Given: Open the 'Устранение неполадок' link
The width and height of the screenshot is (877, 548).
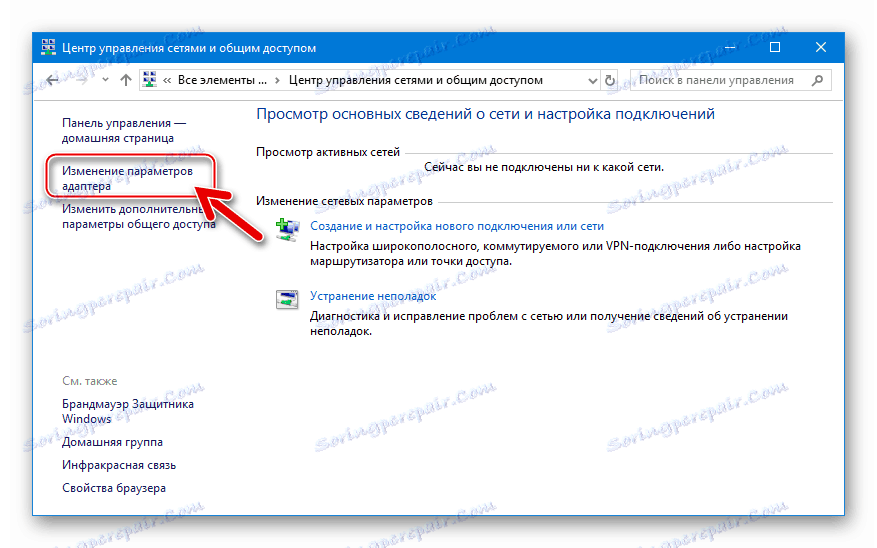Looking at the screenshot, I should click(x=373, y=296).
